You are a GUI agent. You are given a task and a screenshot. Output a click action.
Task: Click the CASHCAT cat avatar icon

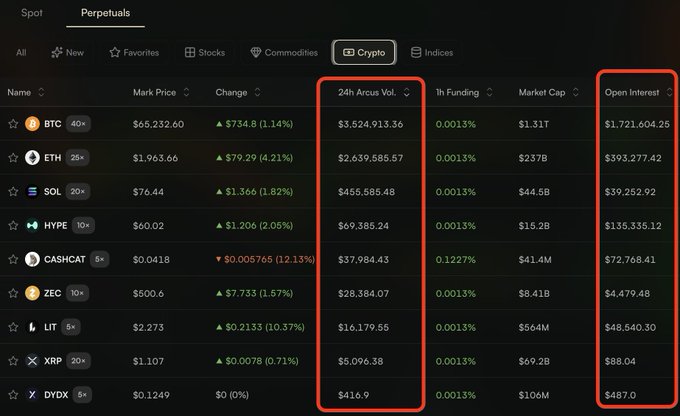[32, 259]
